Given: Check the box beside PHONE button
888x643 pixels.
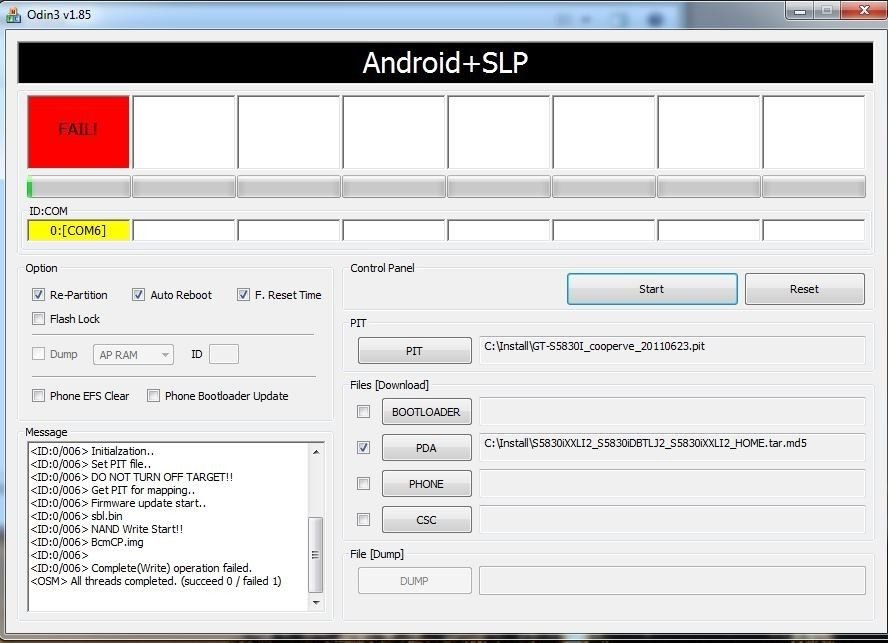Looking at the screenshot, I should click(x=364, y=484).
